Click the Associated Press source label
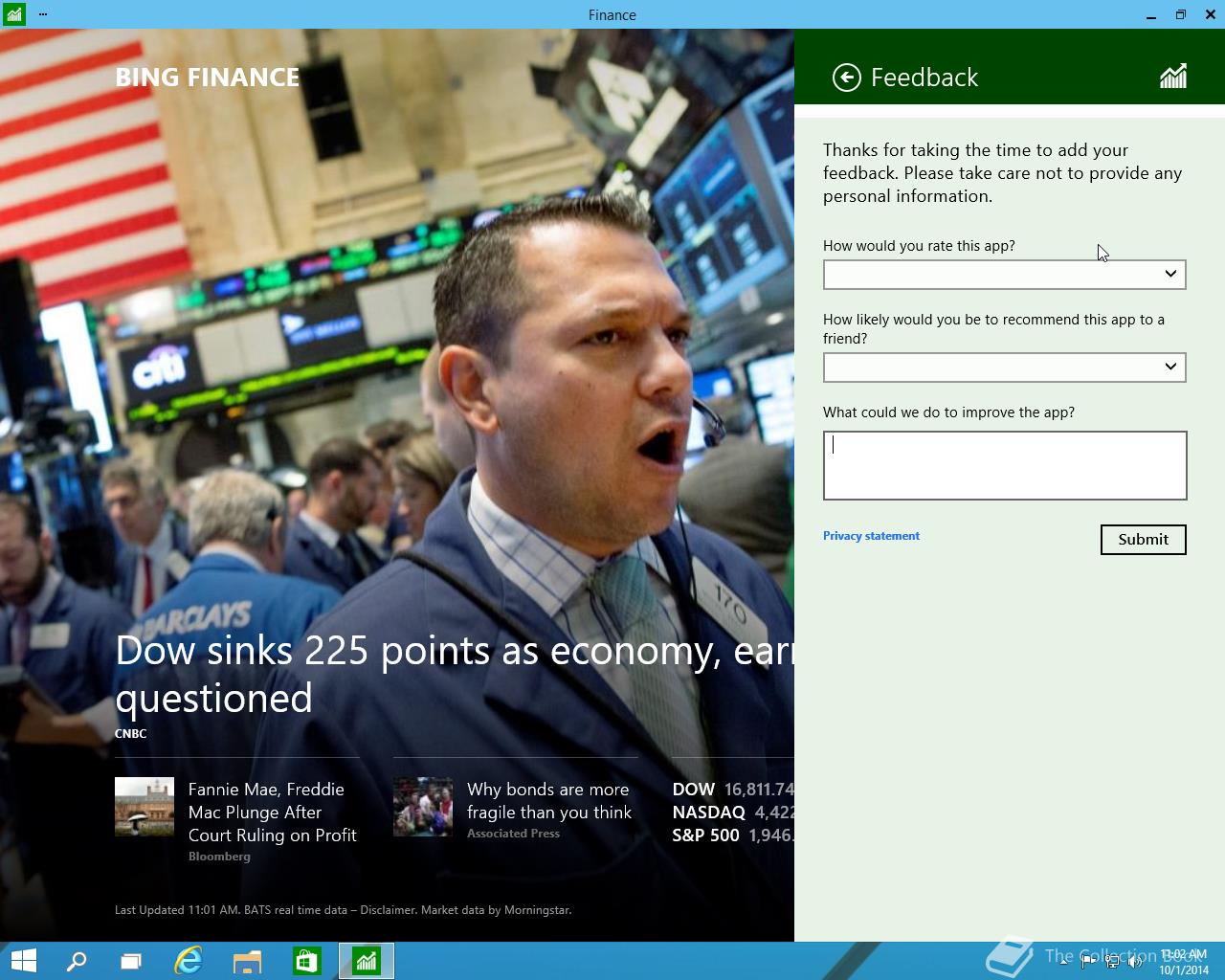The height and width of the screenshot is (980, 1225). click(513, 834)
